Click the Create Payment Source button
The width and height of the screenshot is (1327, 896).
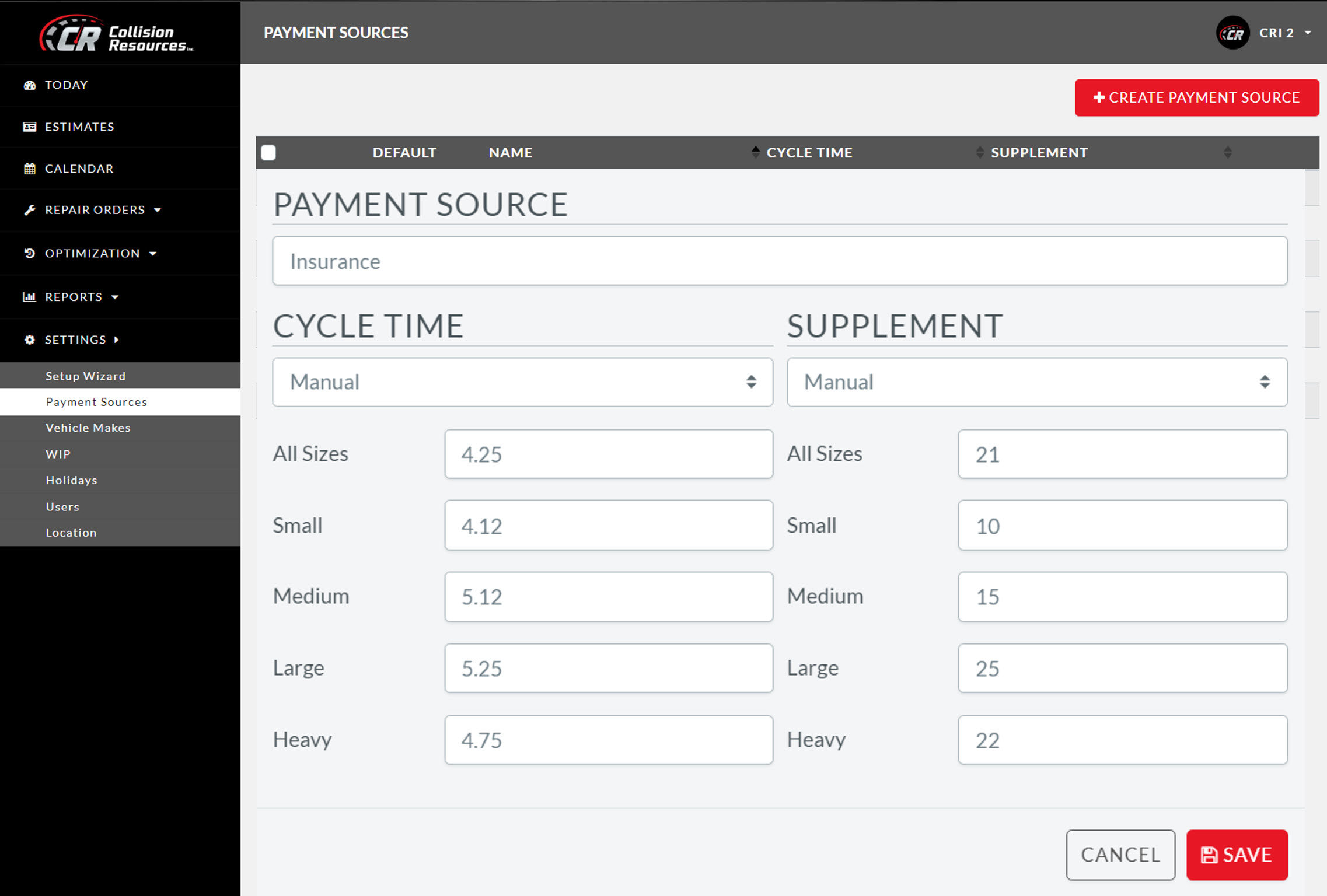pos(1196,97)
